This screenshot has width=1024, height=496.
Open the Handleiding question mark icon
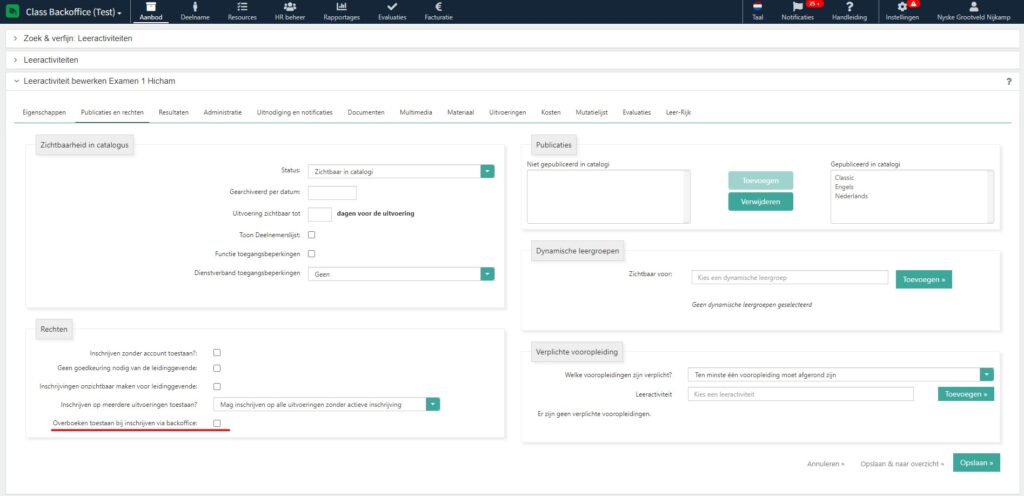coord(849,7)
